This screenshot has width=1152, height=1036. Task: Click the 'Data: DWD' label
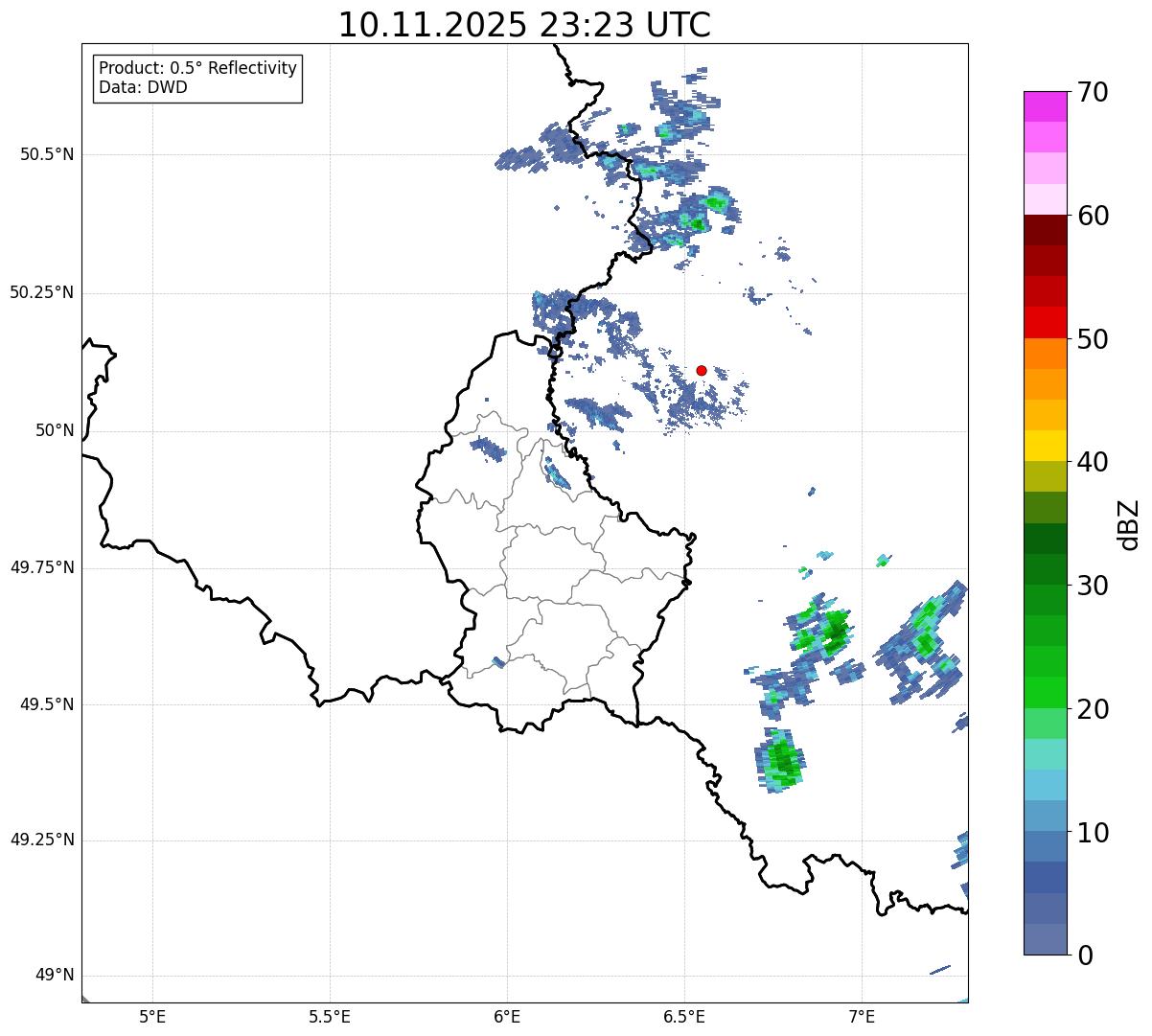tap(143, 87)
